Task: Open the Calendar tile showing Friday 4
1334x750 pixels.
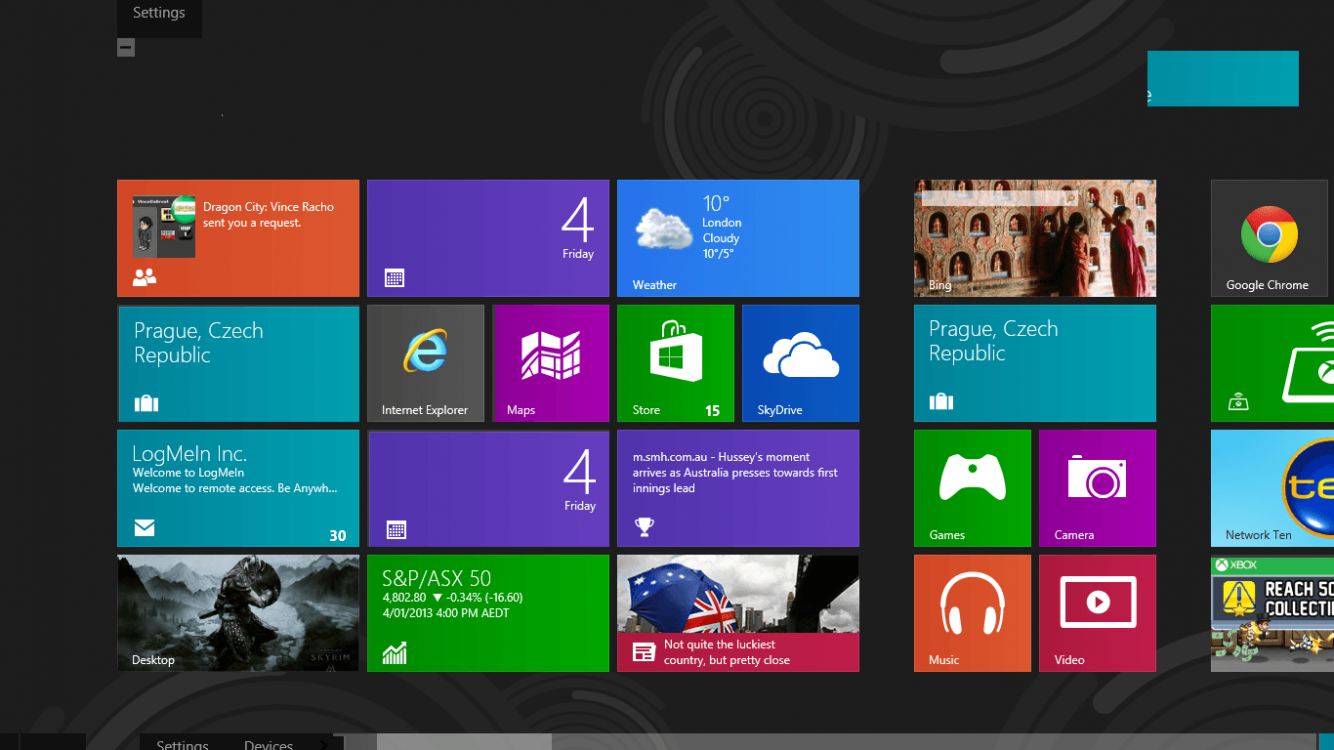Action: tap(488, 237)
